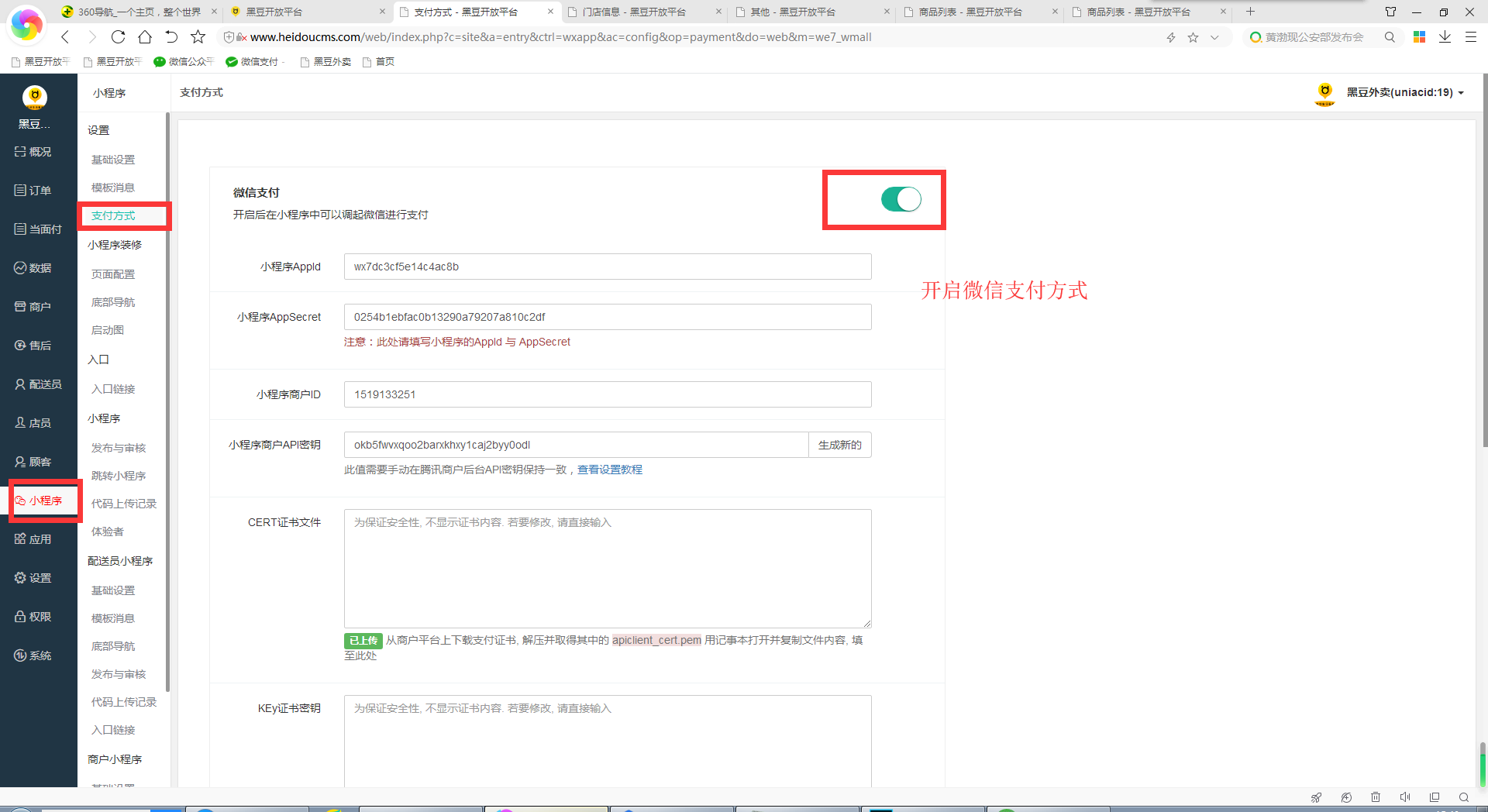Open 顾客 customers in sidebar

33,462
